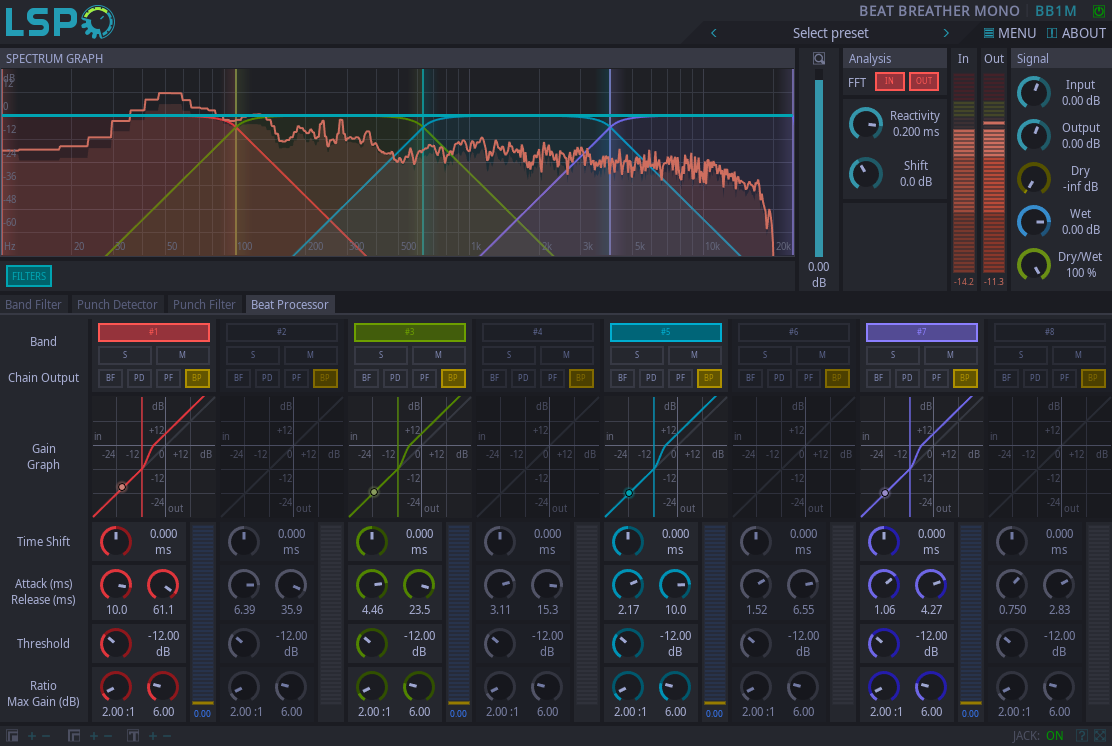Click the Reactivity knob
The image size is (1112, 746).
(865, 124)
